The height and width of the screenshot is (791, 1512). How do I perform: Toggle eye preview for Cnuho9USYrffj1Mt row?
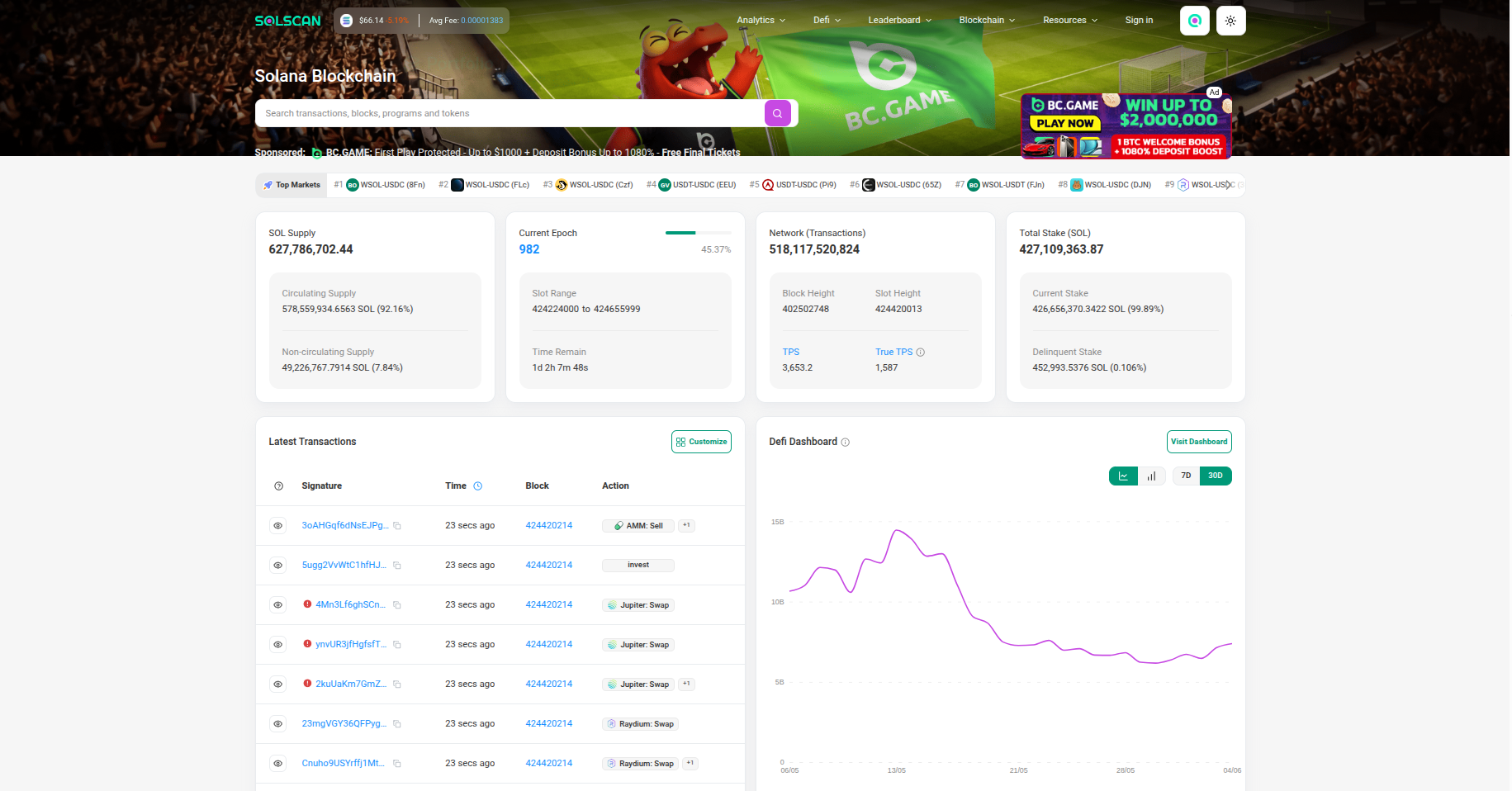(278, 764)
